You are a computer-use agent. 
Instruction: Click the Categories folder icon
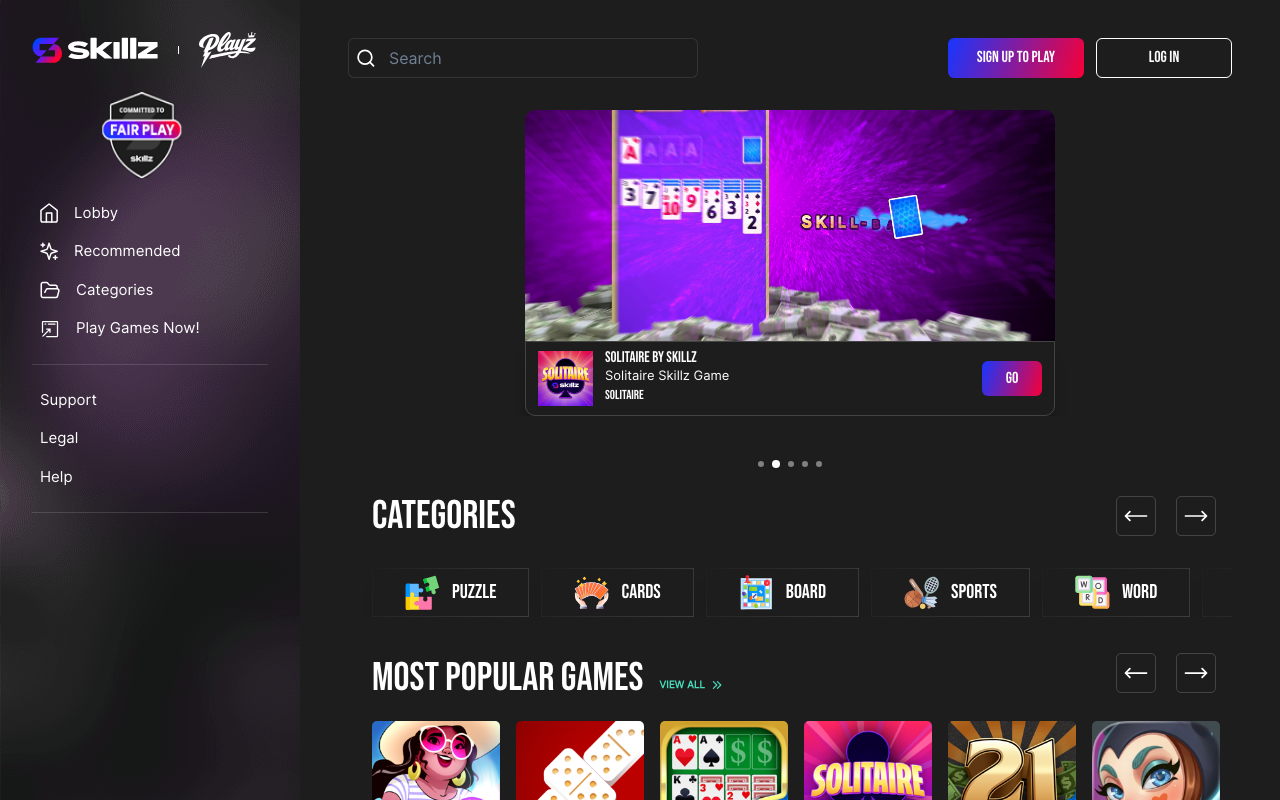pyautogui.click(x=50, y=290)
